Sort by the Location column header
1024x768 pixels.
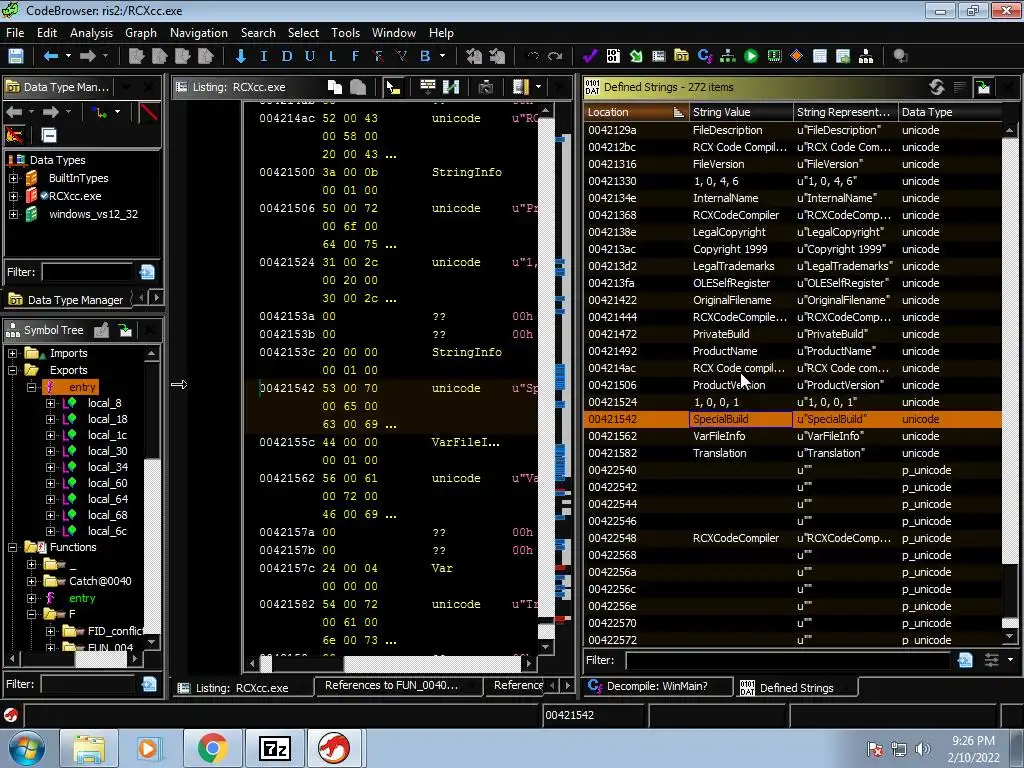coord(636,112)
